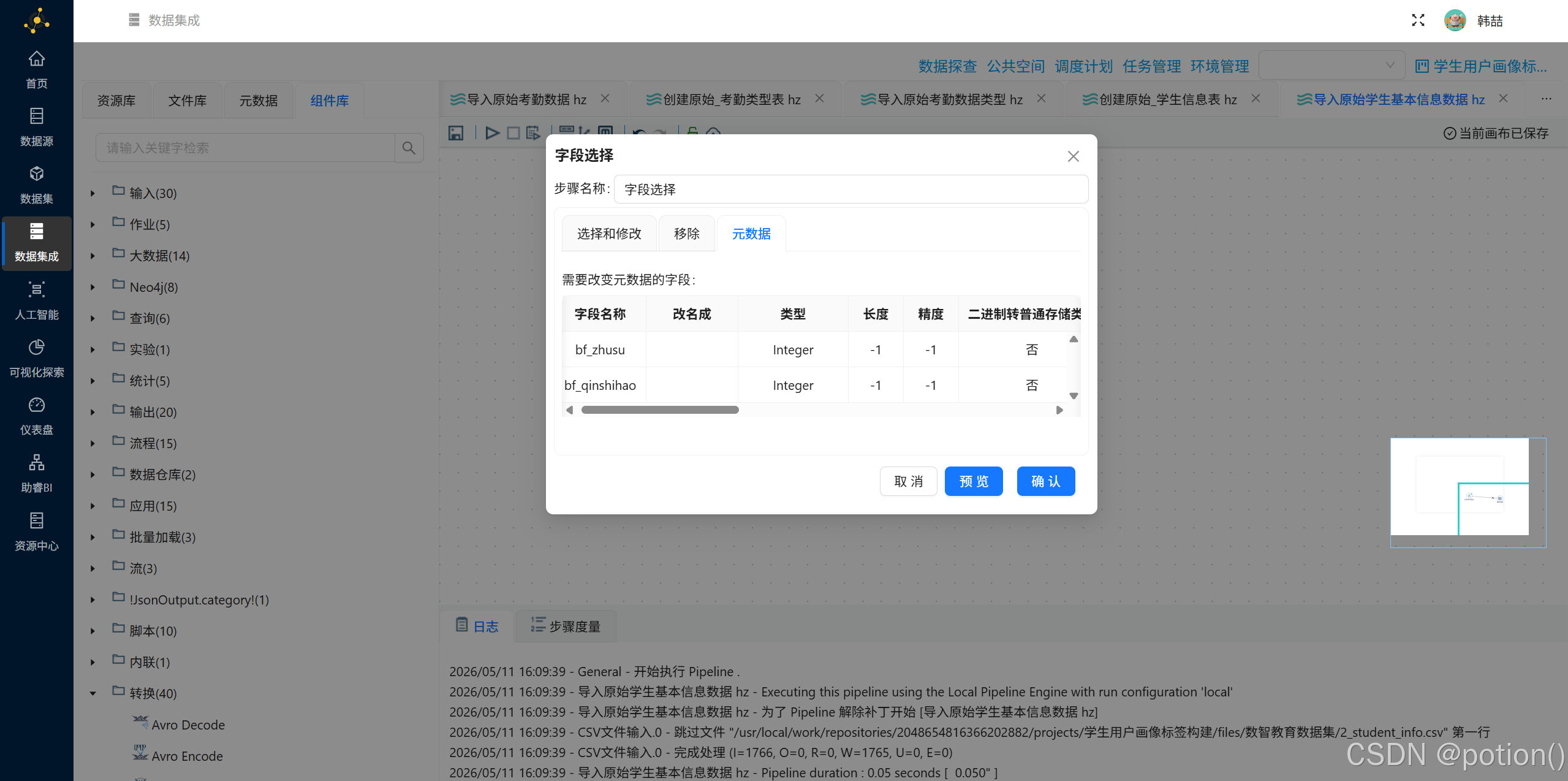Open the 学生用户画像标... project link
Viewport: 1568px width, 781px height.
click(1481, 66)
